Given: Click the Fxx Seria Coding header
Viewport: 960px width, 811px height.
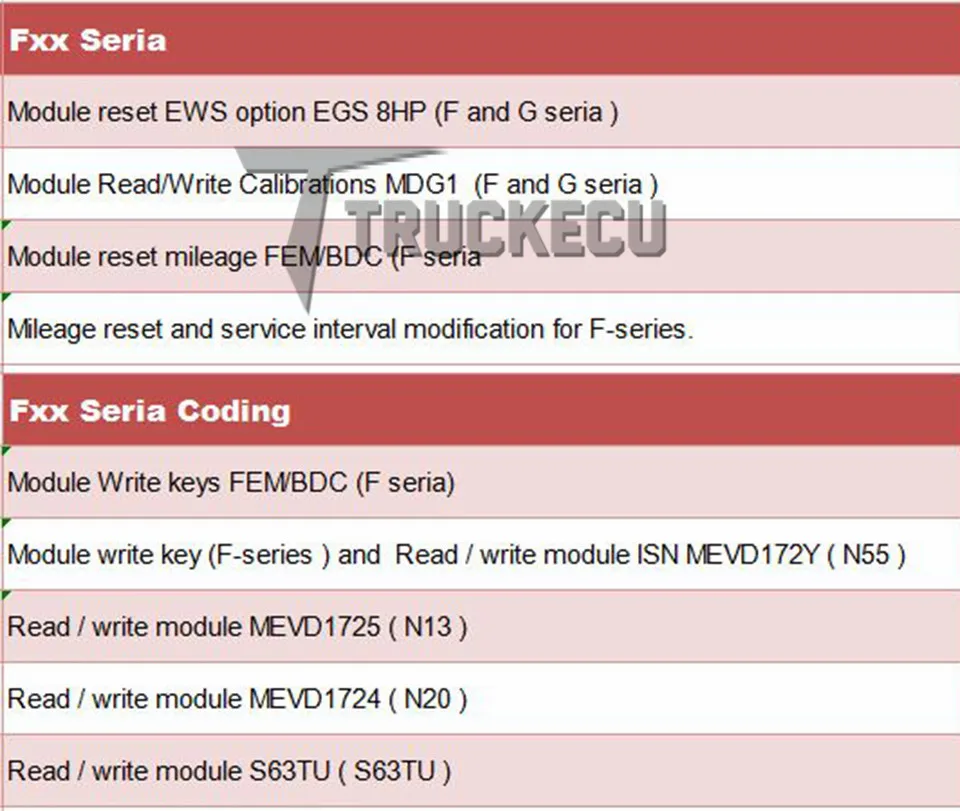Looking at the screenshot, I should click(481, 410).
